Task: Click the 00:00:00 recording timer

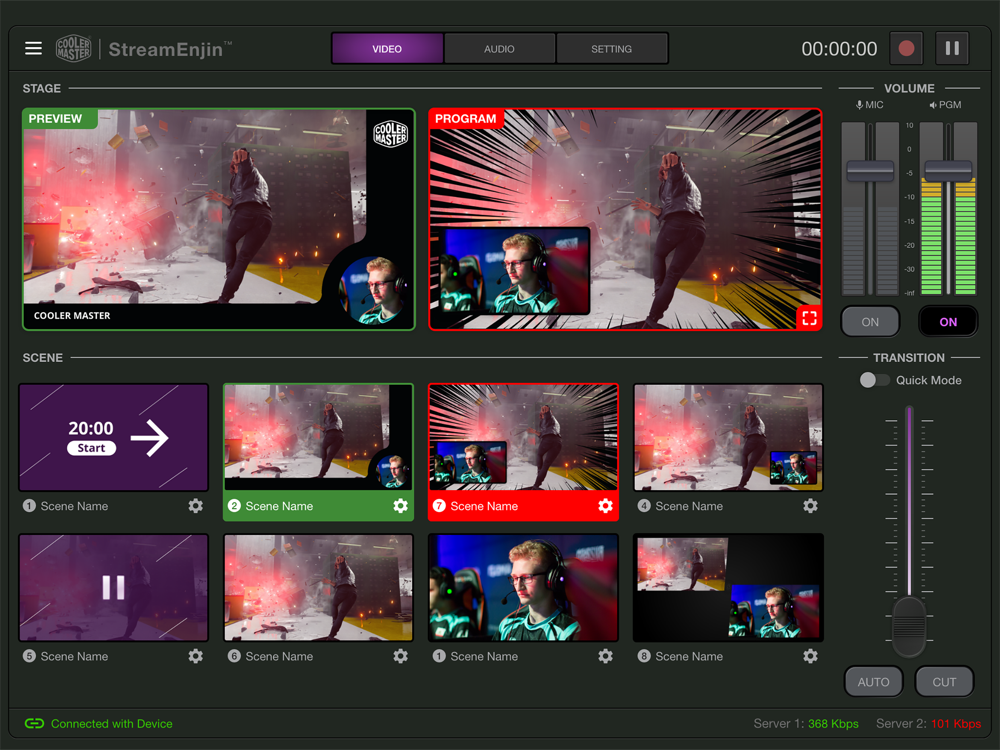Action: tap(839, 49)
